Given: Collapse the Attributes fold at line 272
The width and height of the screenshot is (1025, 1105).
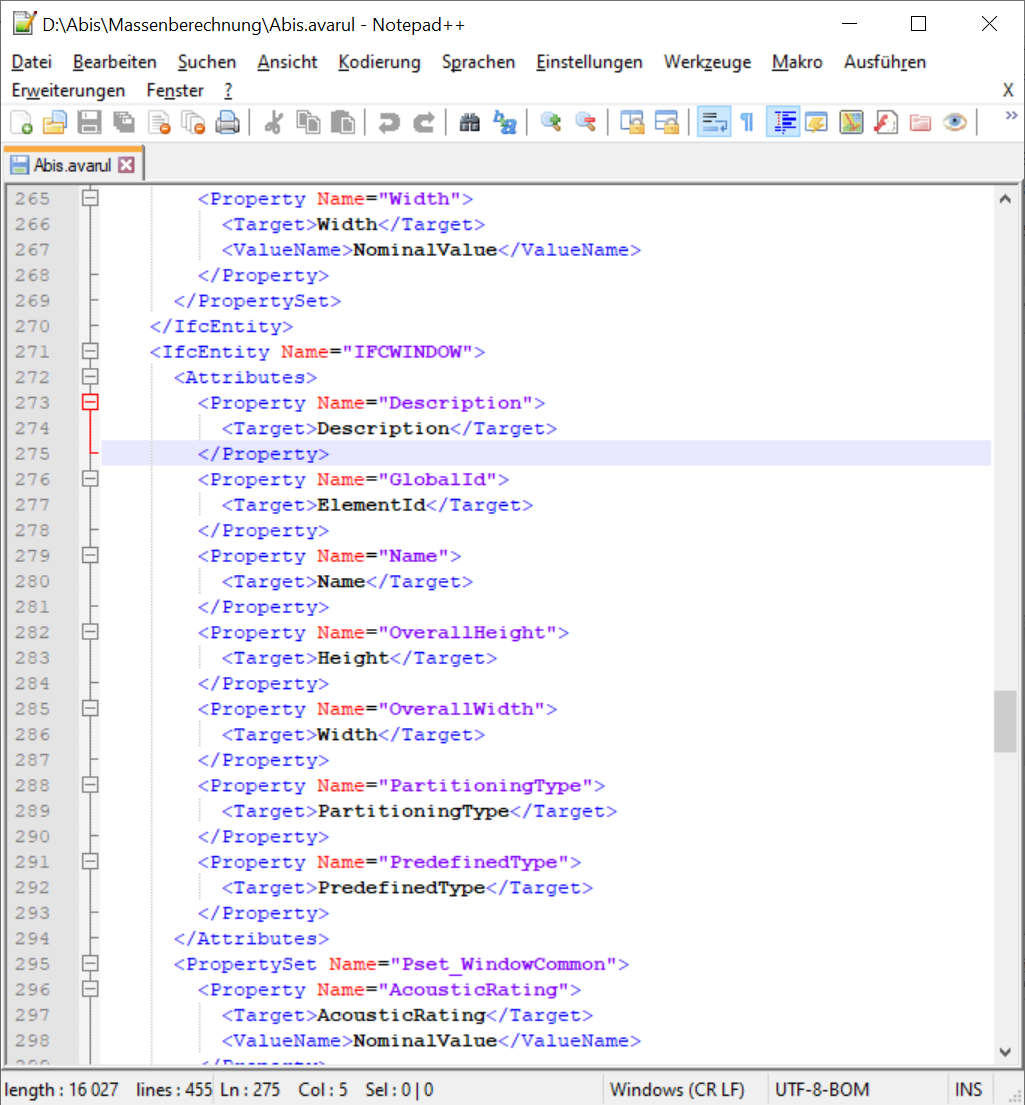Looking at the screenshot, I should point(90,376).
